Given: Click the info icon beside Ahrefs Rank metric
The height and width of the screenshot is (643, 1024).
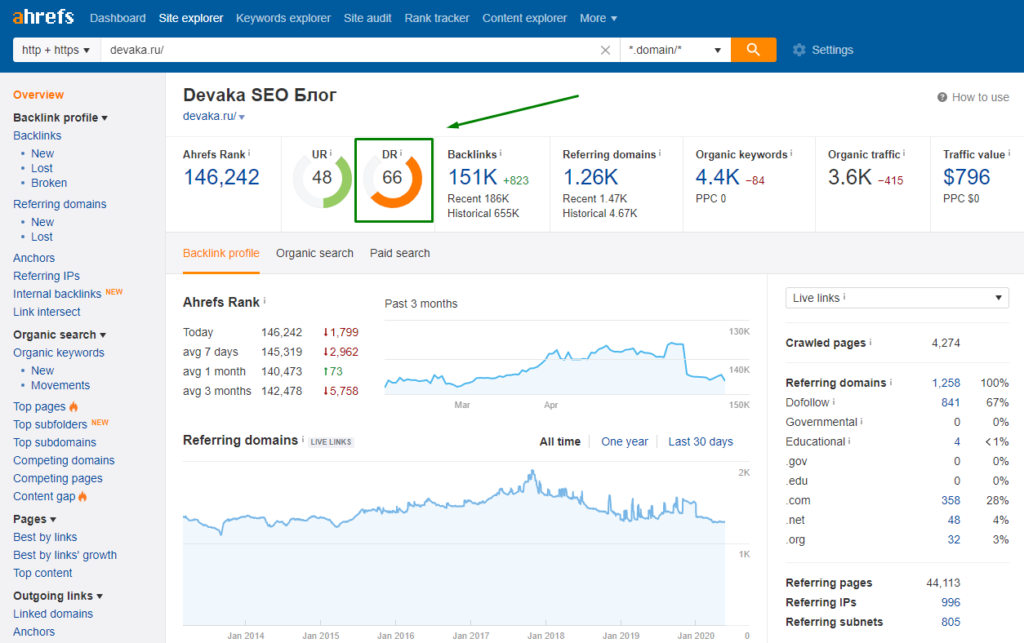Looking at the screenshot, I should click(x=249, y=153).
